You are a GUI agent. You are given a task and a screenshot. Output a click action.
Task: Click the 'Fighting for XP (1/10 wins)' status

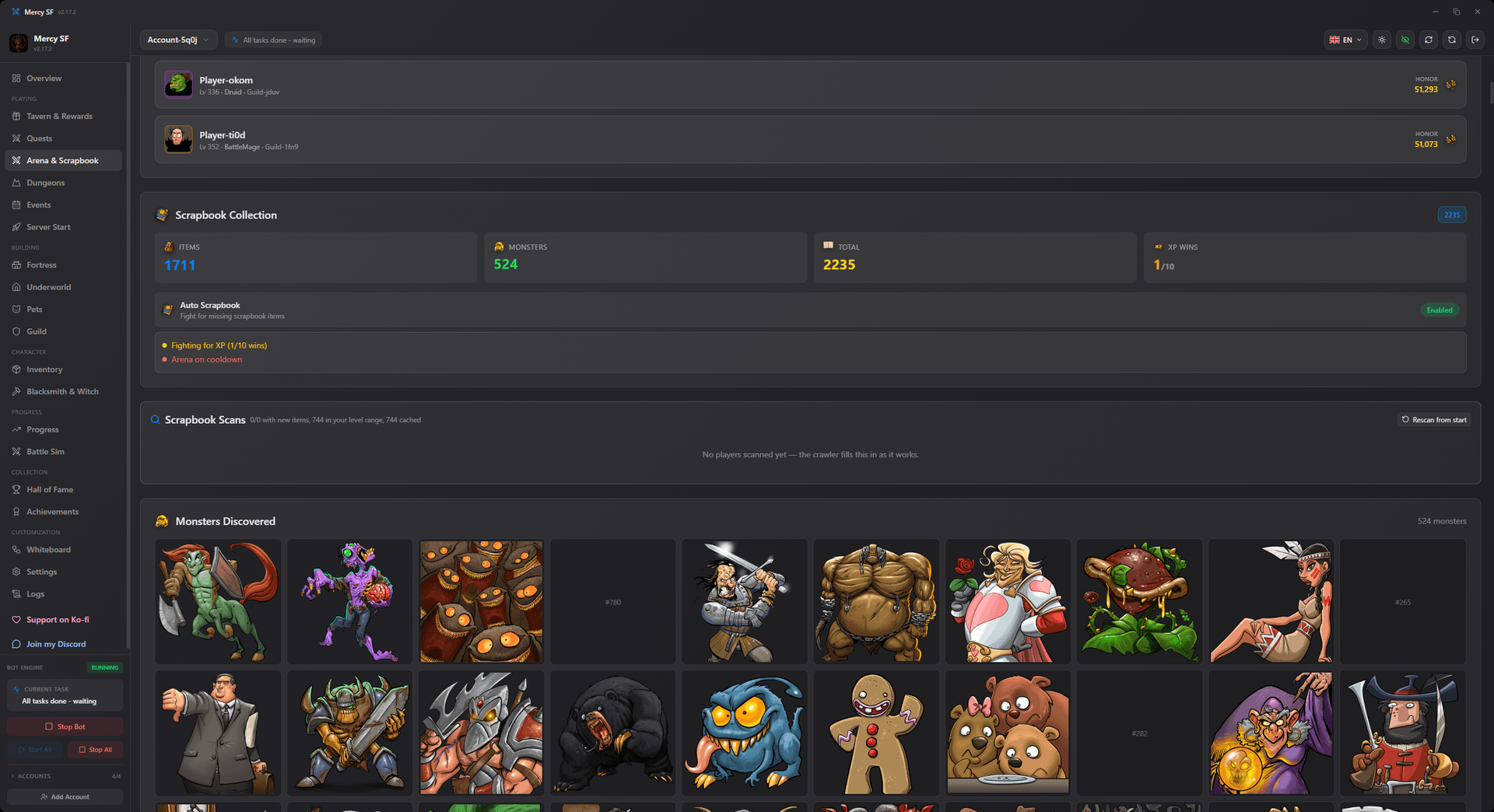219,345
